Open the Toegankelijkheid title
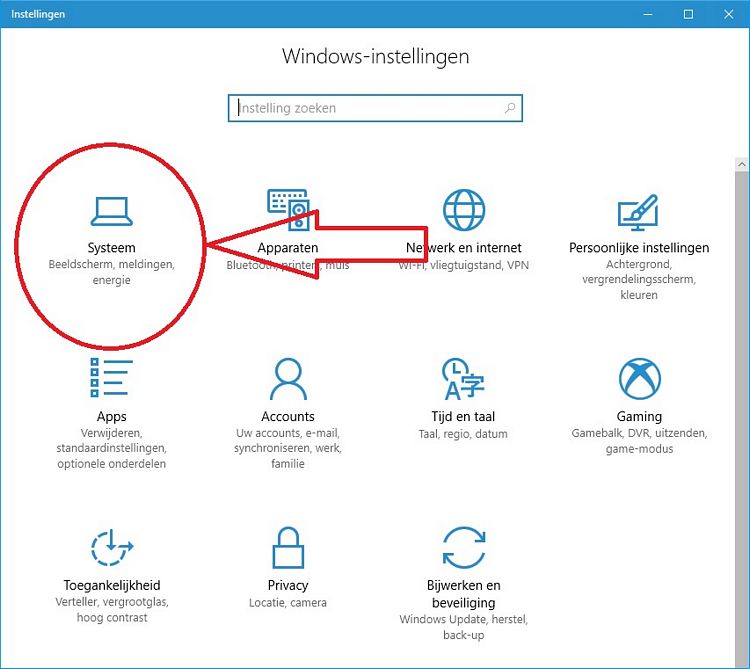 click(x=112, y=585)
